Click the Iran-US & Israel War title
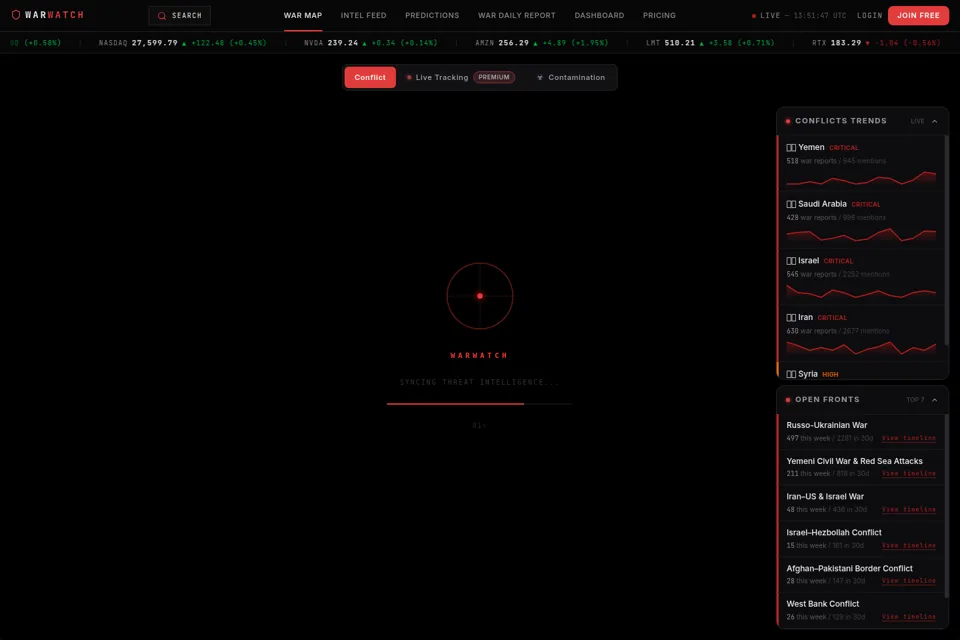 pos(825,496)
